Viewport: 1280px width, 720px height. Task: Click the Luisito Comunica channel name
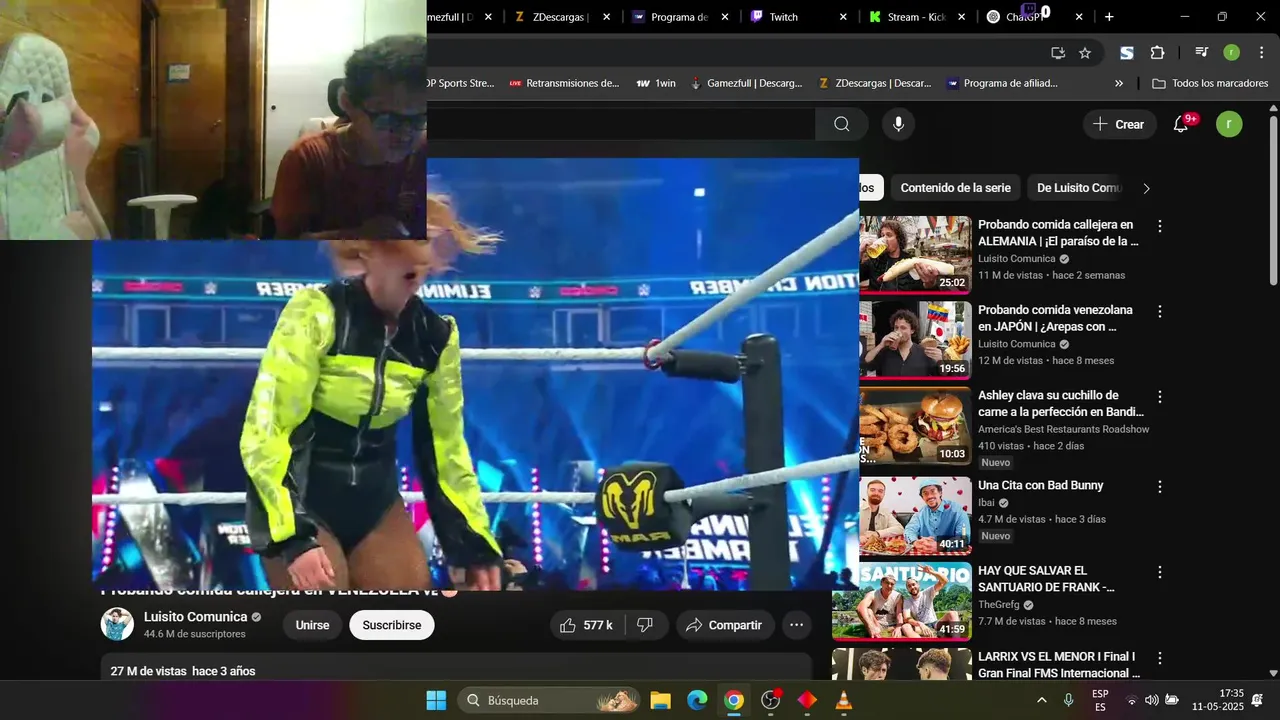pyautogui.click(x=195, y=617)
